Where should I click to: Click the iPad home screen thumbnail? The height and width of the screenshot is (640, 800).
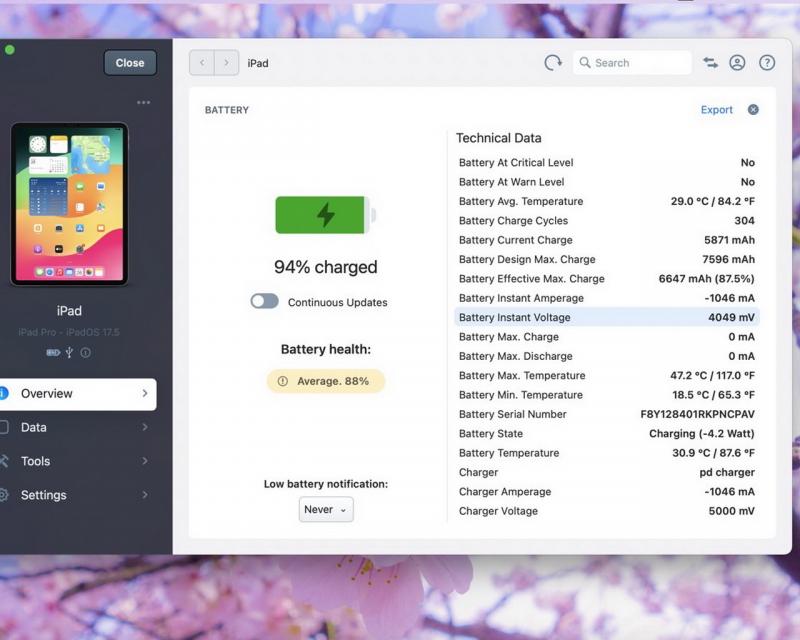[x=69, y=204]
